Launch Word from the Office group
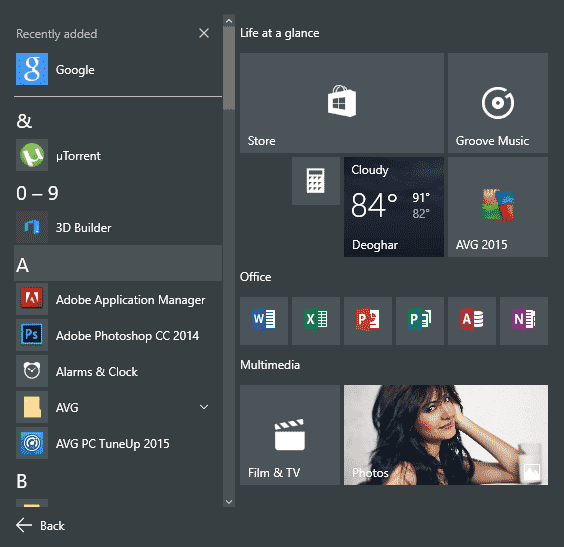 pyautogui.click(x=264, y=321)
